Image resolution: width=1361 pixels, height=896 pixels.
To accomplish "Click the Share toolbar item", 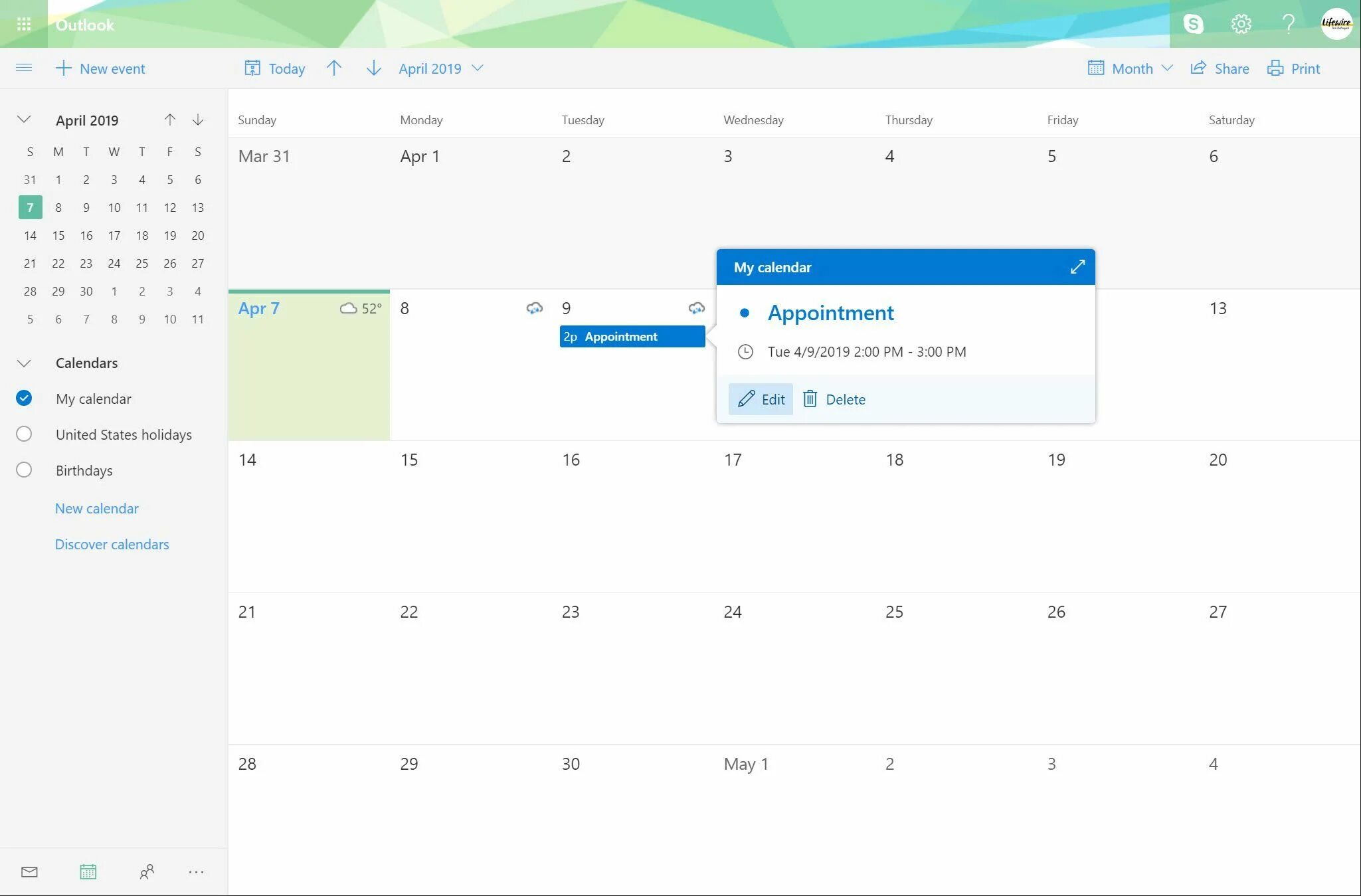I will 1220,68.
